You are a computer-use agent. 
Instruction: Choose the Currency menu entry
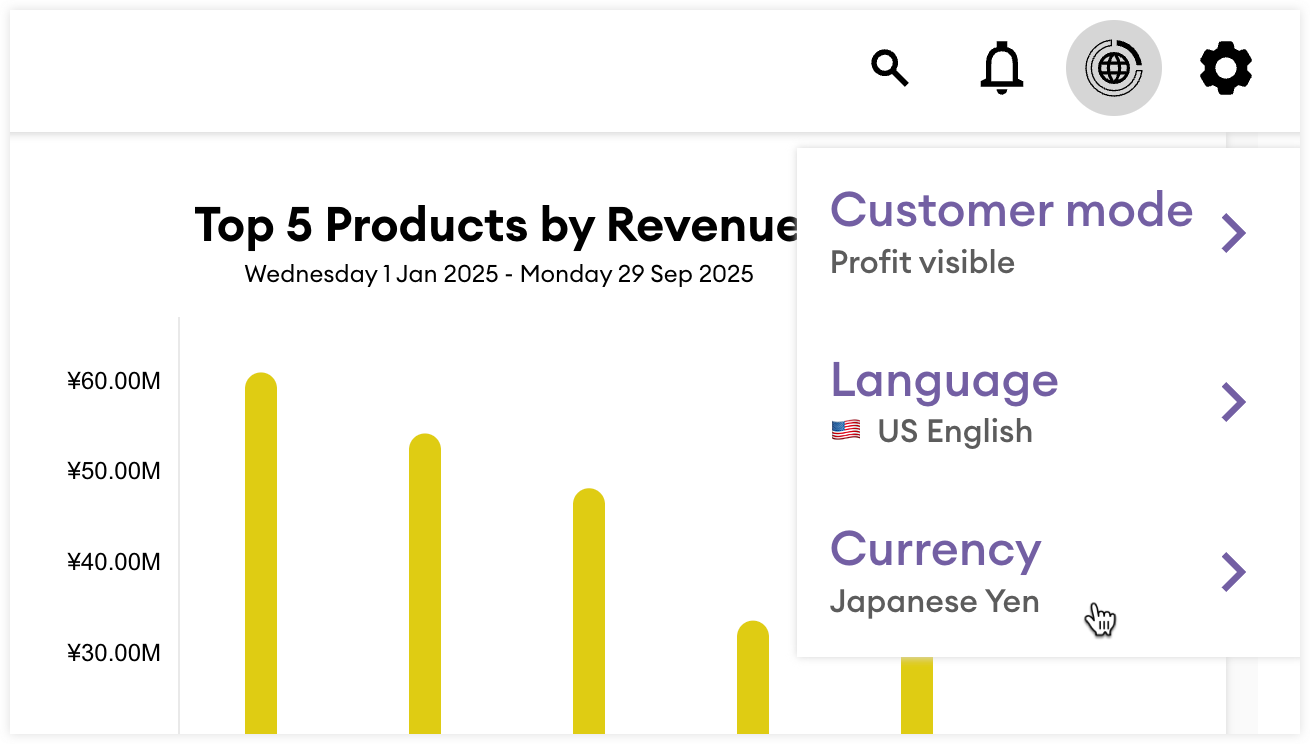(935, 549)
